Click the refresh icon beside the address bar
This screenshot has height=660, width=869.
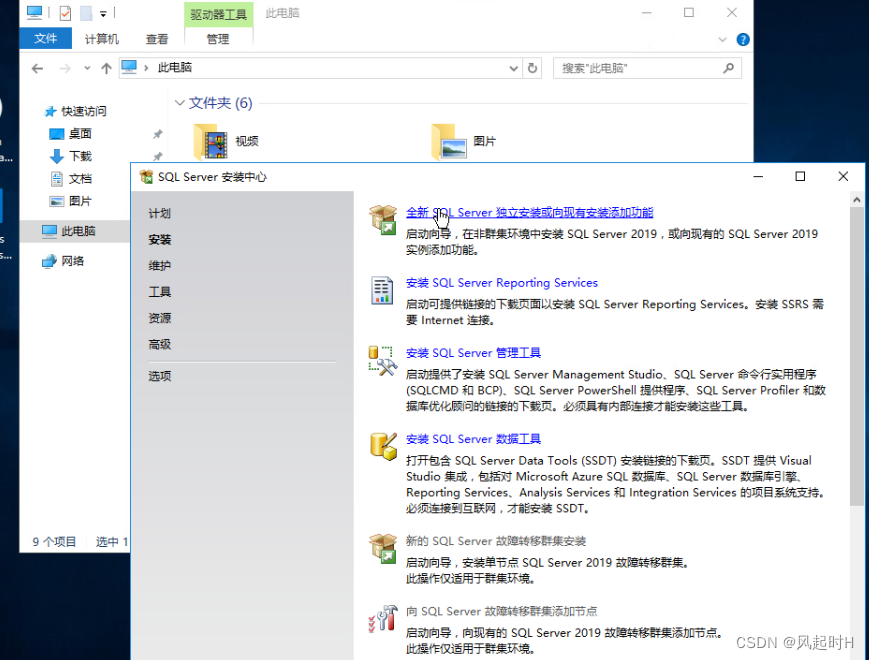point(533,69)
